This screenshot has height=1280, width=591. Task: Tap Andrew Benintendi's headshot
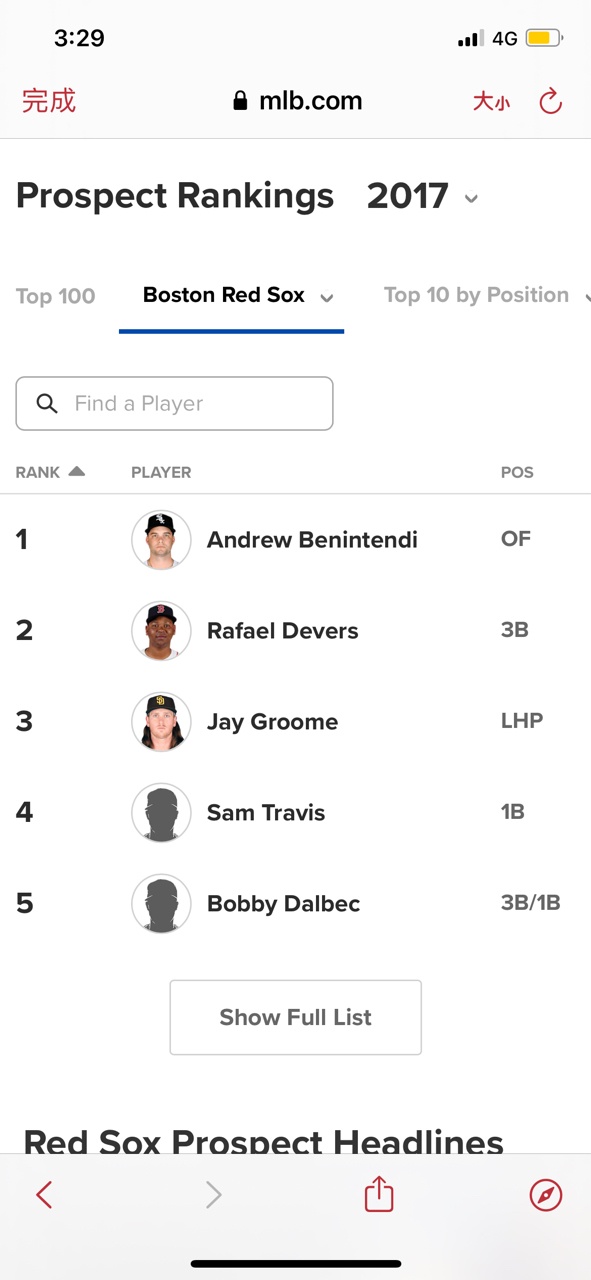[161, 540]
